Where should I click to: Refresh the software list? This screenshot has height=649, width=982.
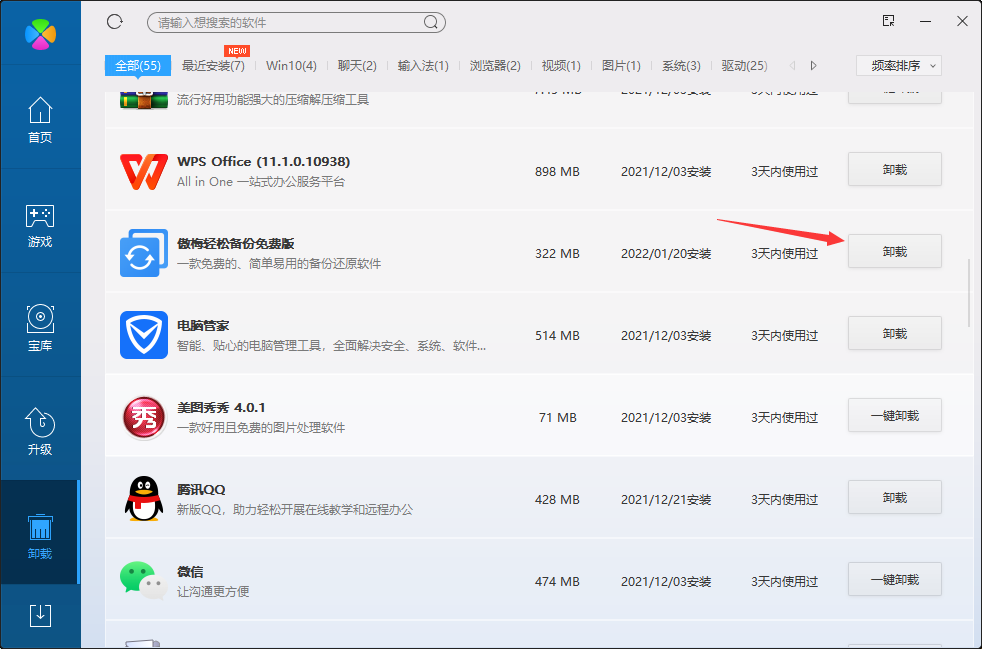coord(115,22)
